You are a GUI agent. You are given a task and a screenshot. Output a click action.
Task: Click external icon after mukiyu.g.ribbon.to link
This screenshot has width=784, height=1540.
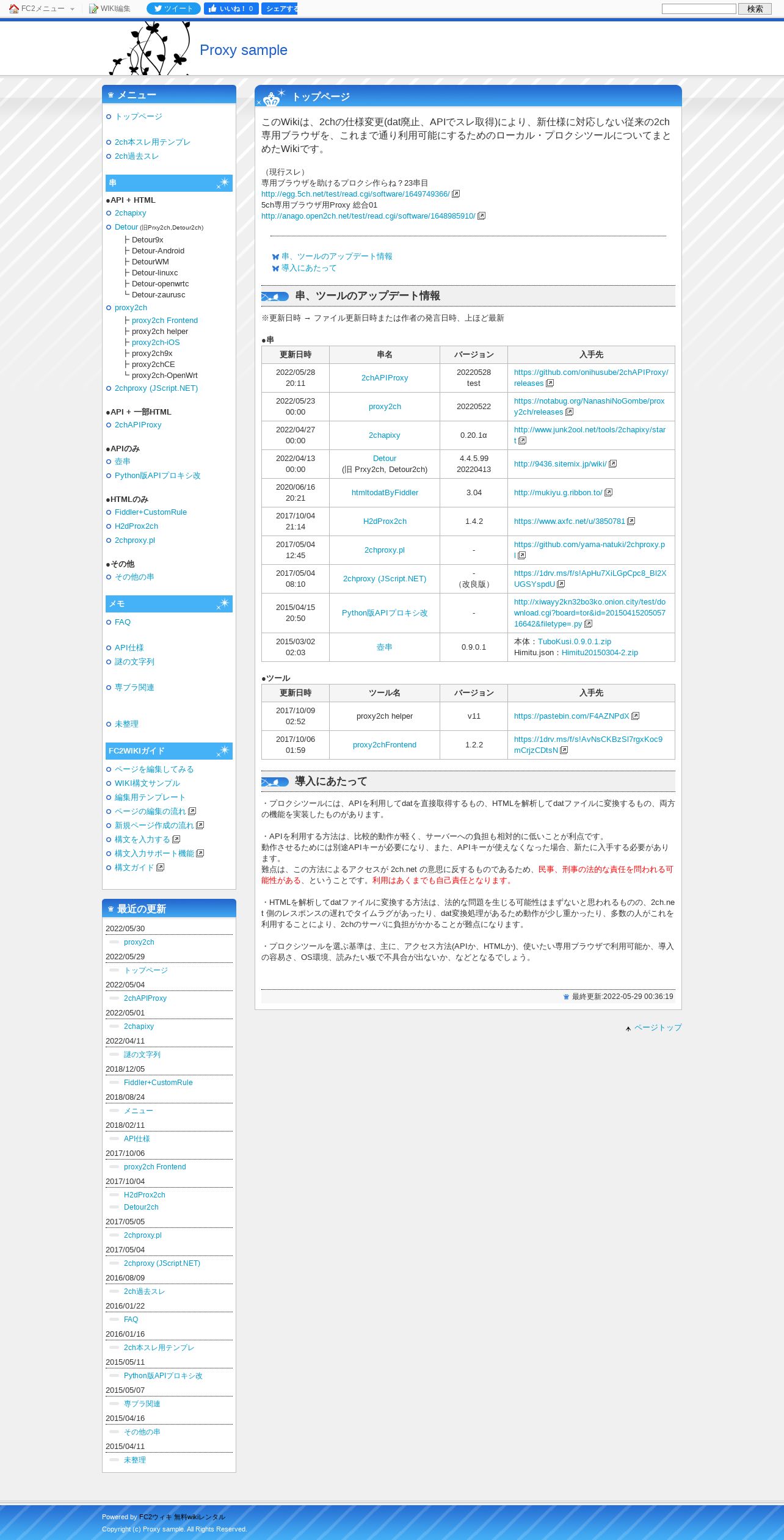[609, 493]
